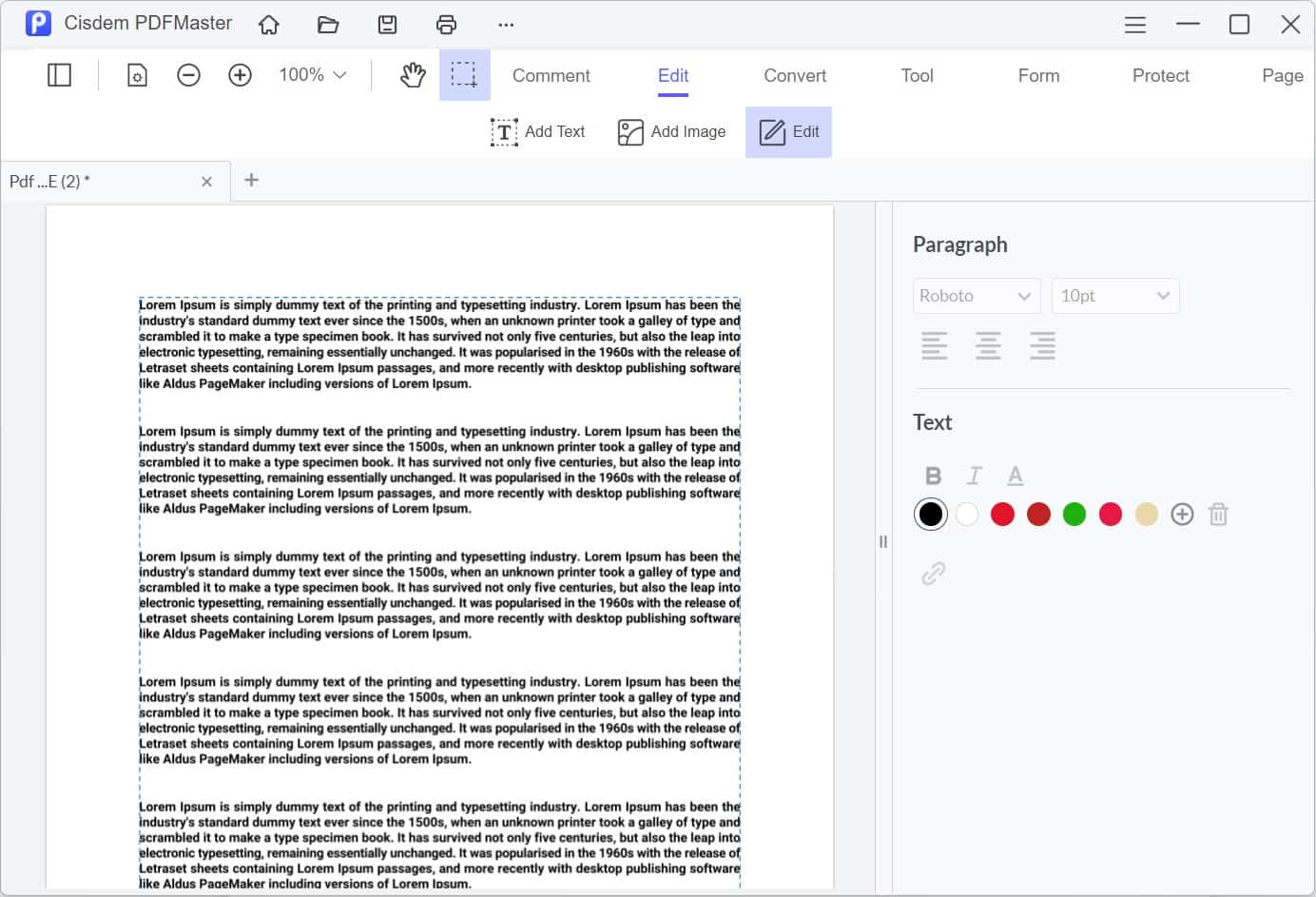This screenshot has width=1316, height=897.
Task: Click the Add Image tool
Action: (672, 132)
